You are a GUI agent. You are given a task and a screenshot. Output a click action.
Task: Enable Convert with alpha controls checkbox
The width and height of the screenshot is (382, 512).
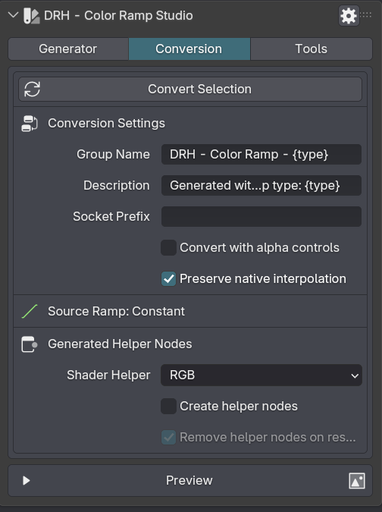(x=169, y=248)
